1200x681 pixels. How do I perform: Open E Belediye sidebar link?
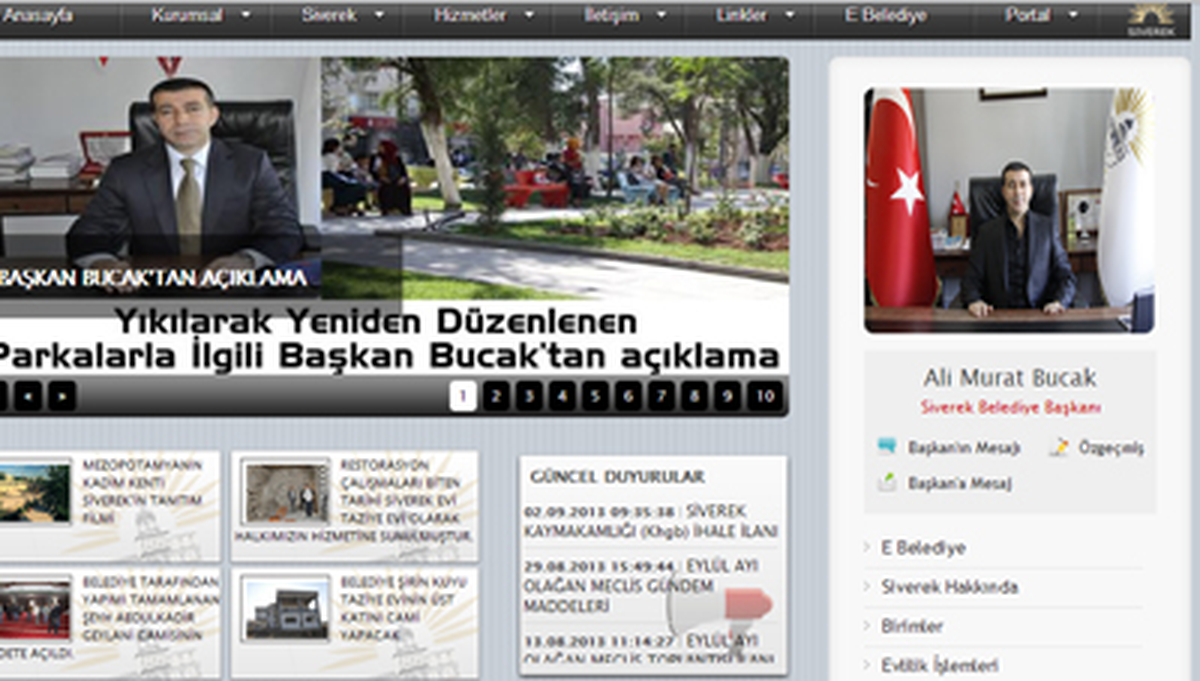pyautogui.click(x=923, y=548)
